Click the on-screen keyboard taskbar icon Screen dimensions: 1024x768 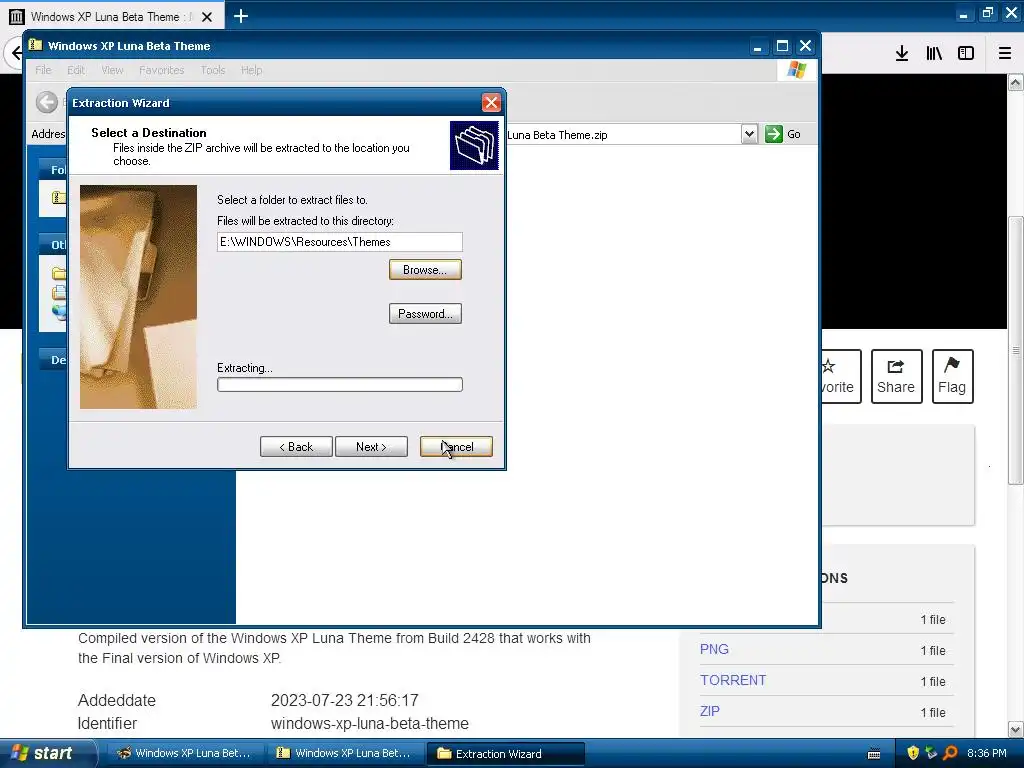coord(874,754)
